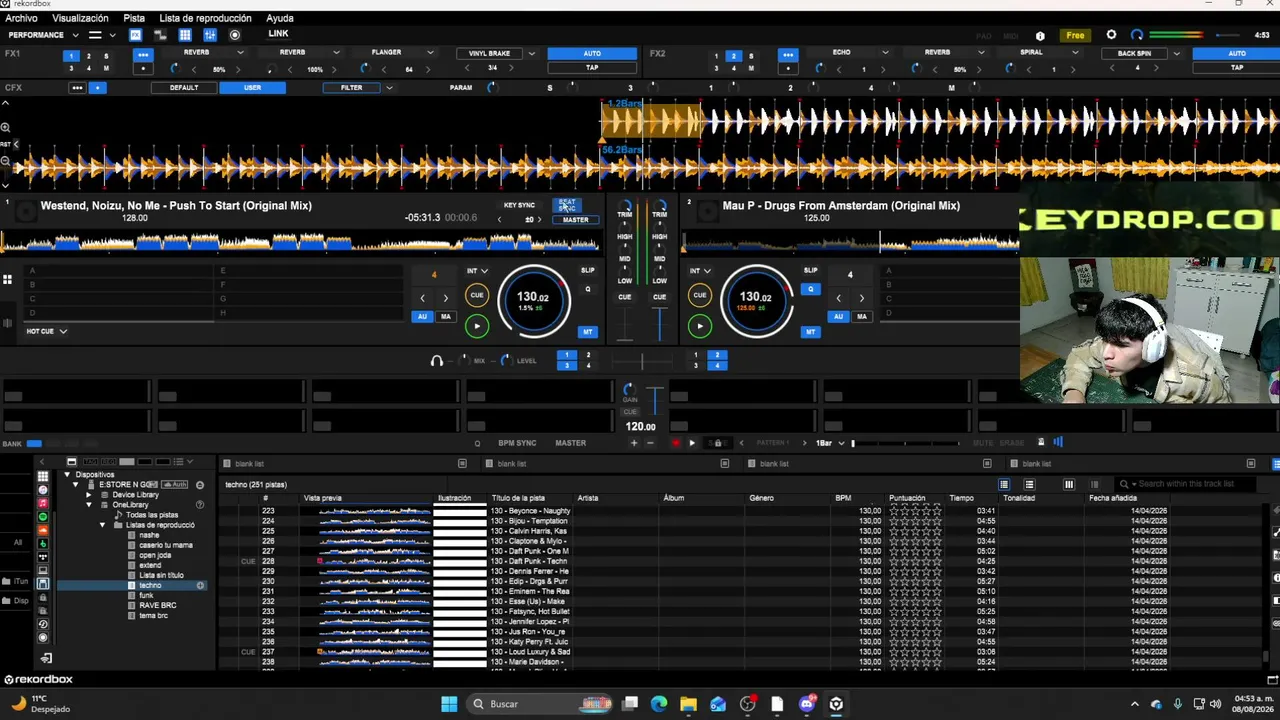Show the mixer panel icon
The image size is (1280, 720).
click(x=210, y=35)
